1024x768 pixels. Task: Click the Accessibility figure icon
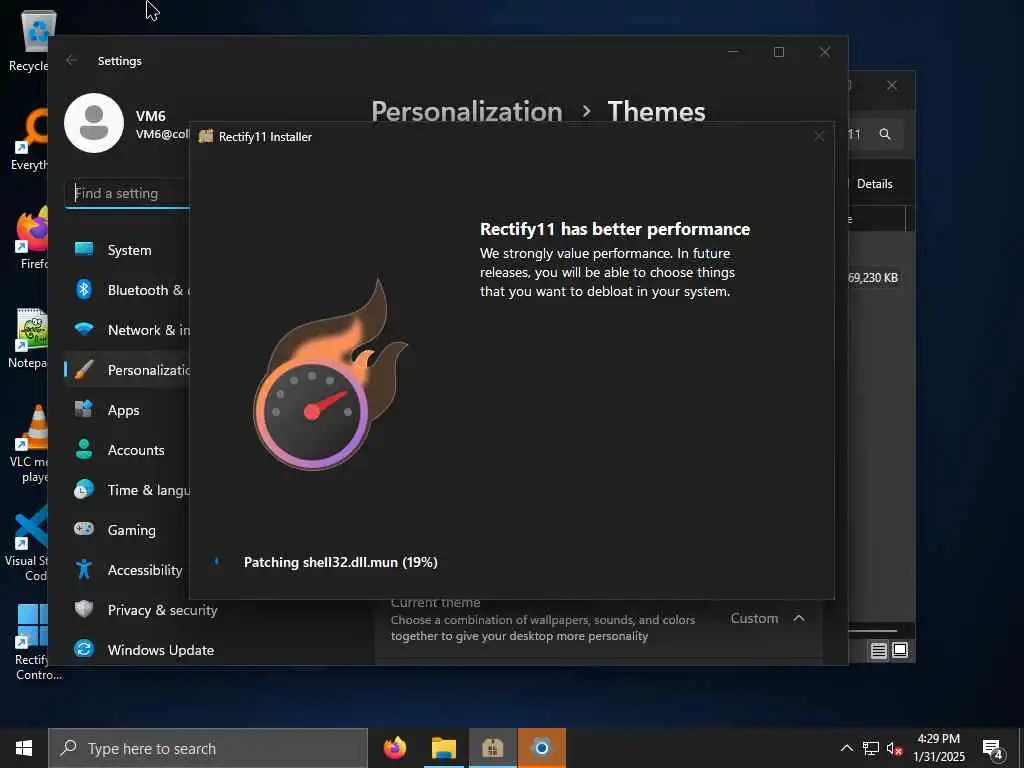pos(84,569)
